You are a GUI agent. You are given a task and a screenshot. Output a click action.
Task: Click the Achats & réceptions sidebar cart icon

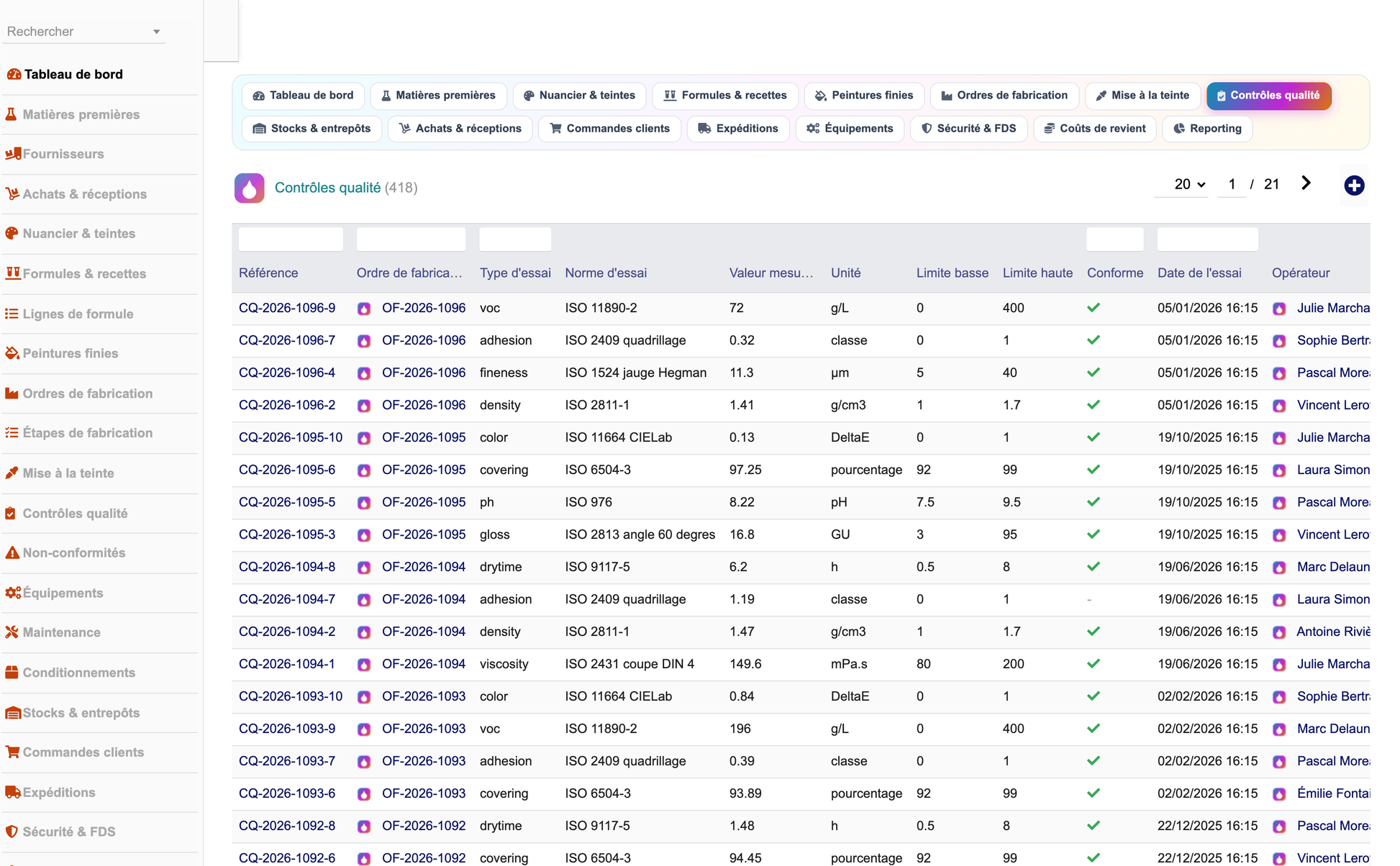click(x=12, y=194)
